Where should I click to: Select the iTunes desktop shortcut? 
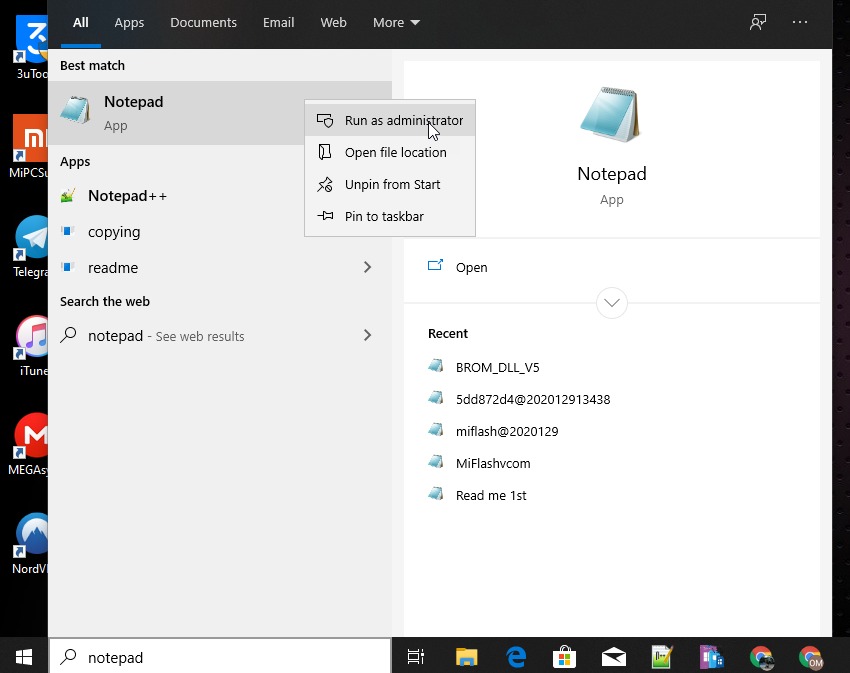coord(33,346)
